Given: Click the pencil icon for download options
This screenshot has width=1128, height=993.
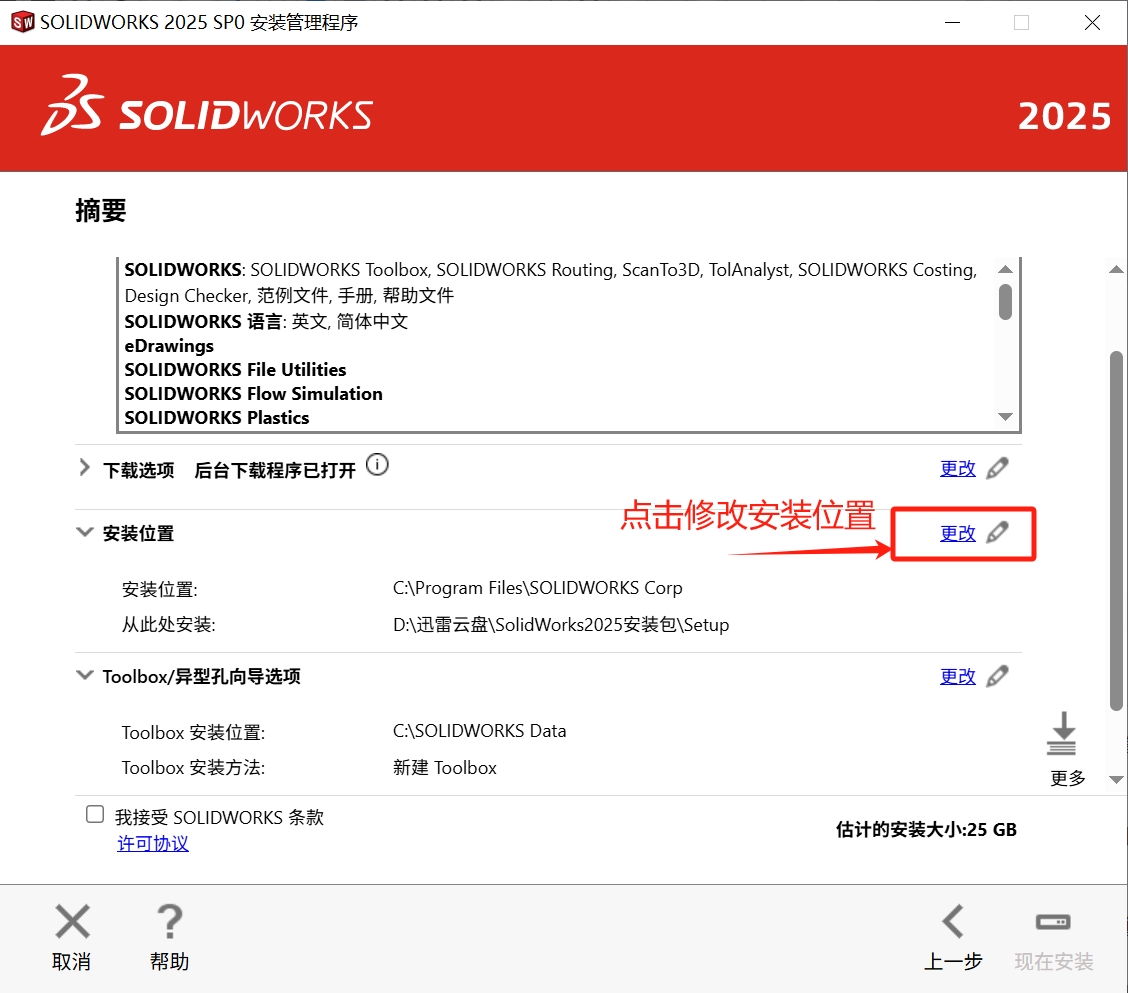Looking at the screenshot, I should click(997, 468).
